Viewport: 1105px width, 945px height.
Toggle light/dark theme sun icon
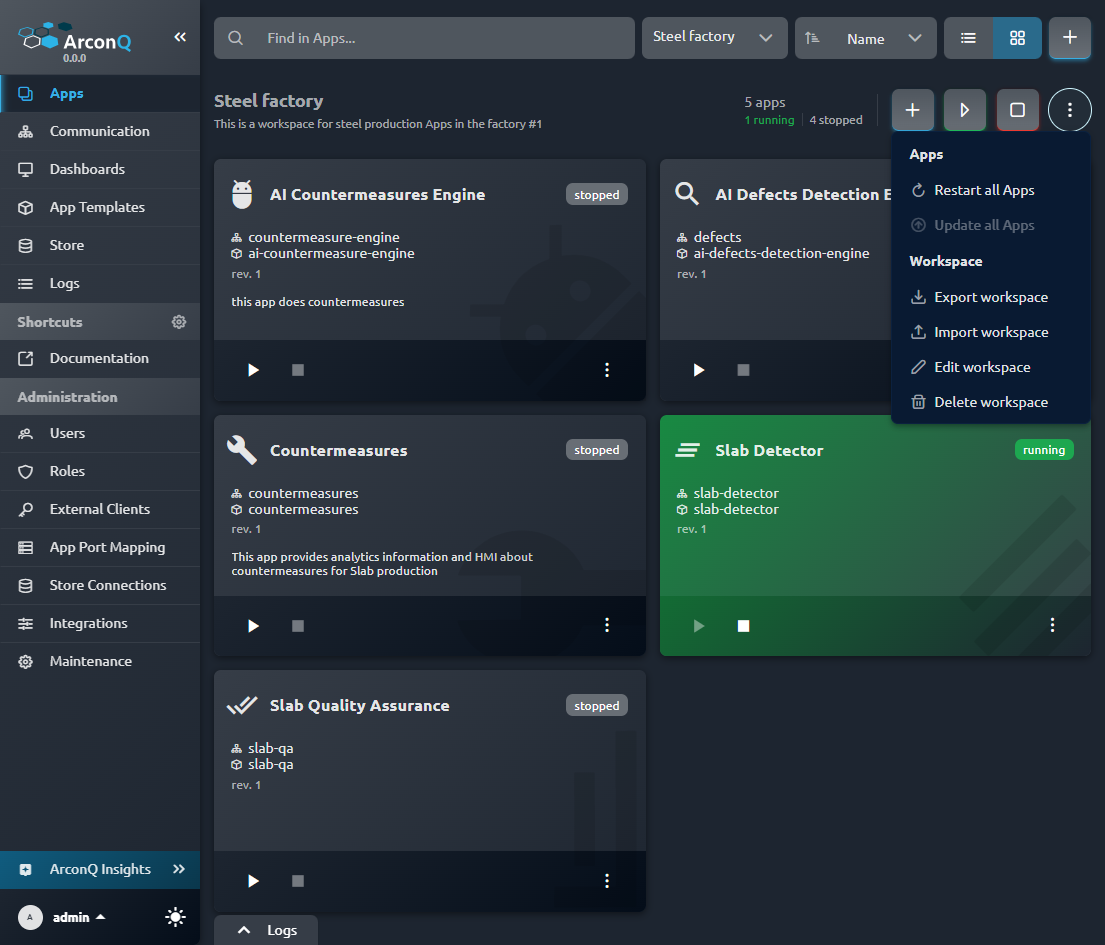point(176,917)
